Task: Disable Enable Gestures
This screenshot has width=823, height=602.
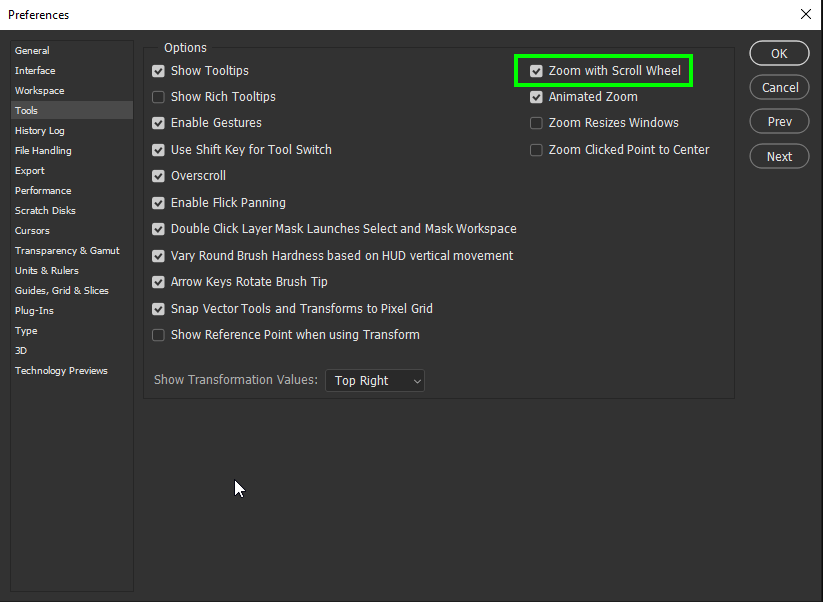Action: (x=158, y=123)
